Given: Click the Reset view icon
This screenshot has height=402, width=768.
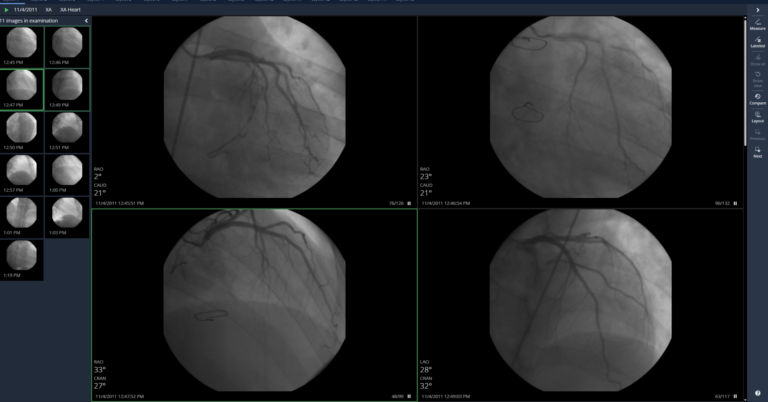Looking at the screenshot, I should click(757, 78).
